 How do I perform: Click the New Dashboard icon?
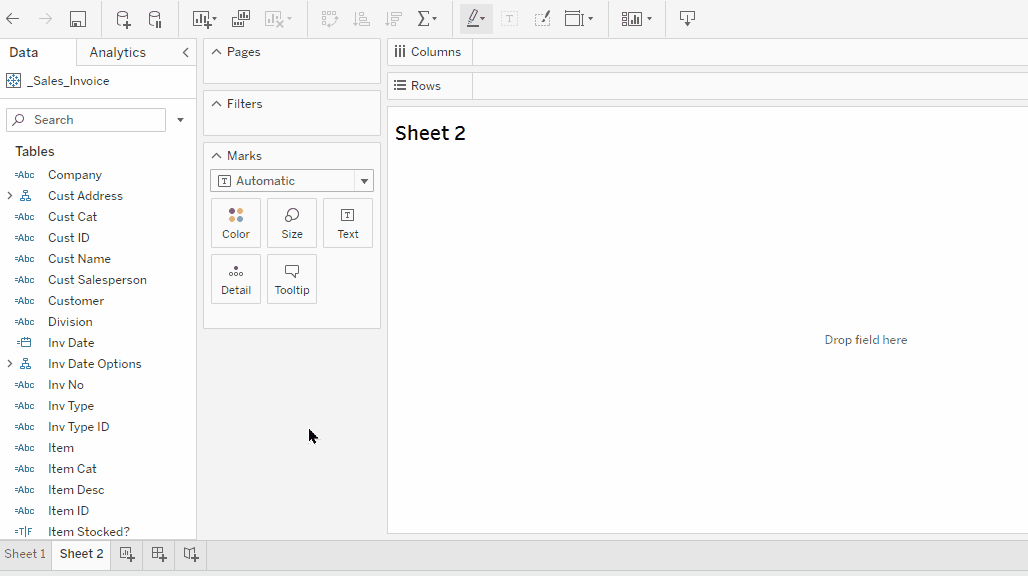[x=159, y=554]
